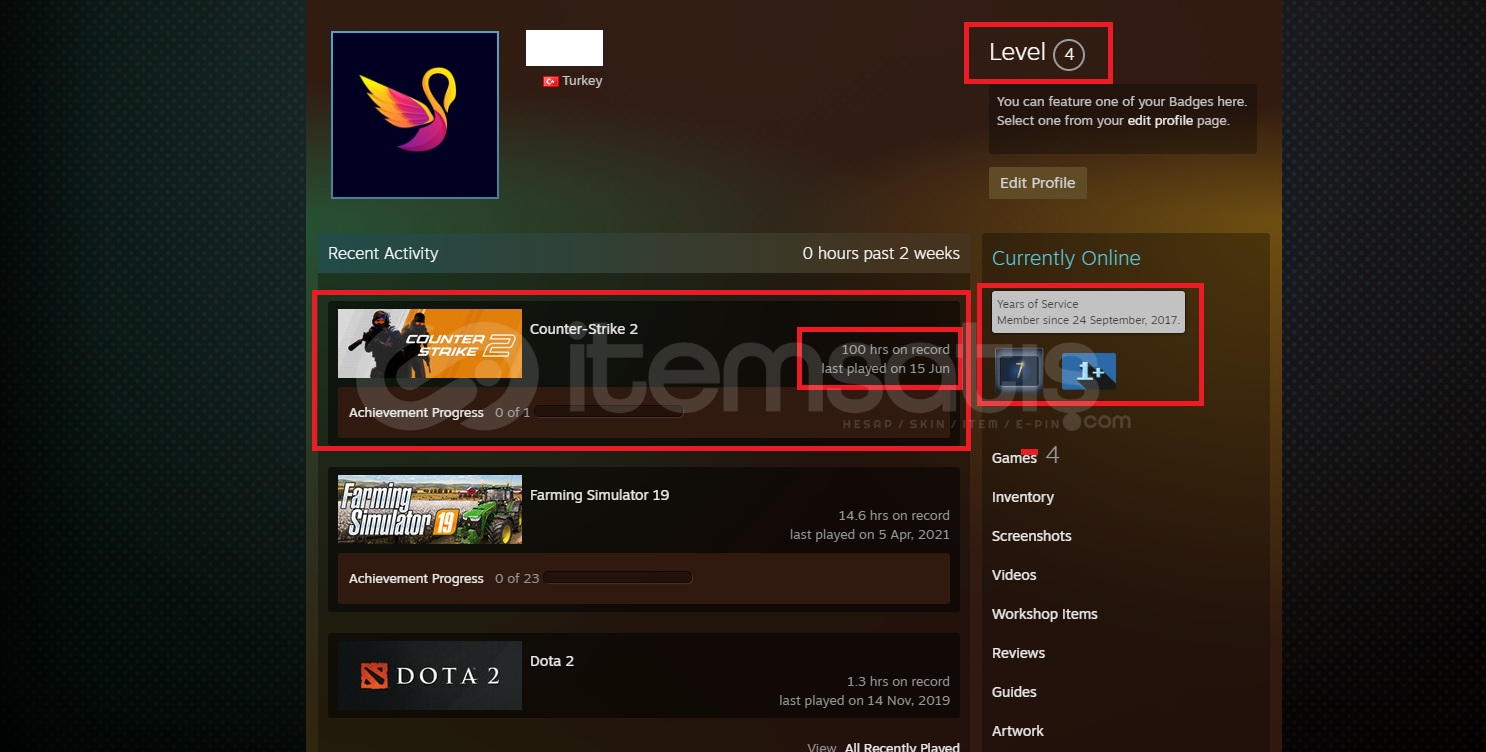Open the Farming Simulator 19 banner image
Image resolution: width=1486 pixels, height=752 pixels.
point(430,509)
